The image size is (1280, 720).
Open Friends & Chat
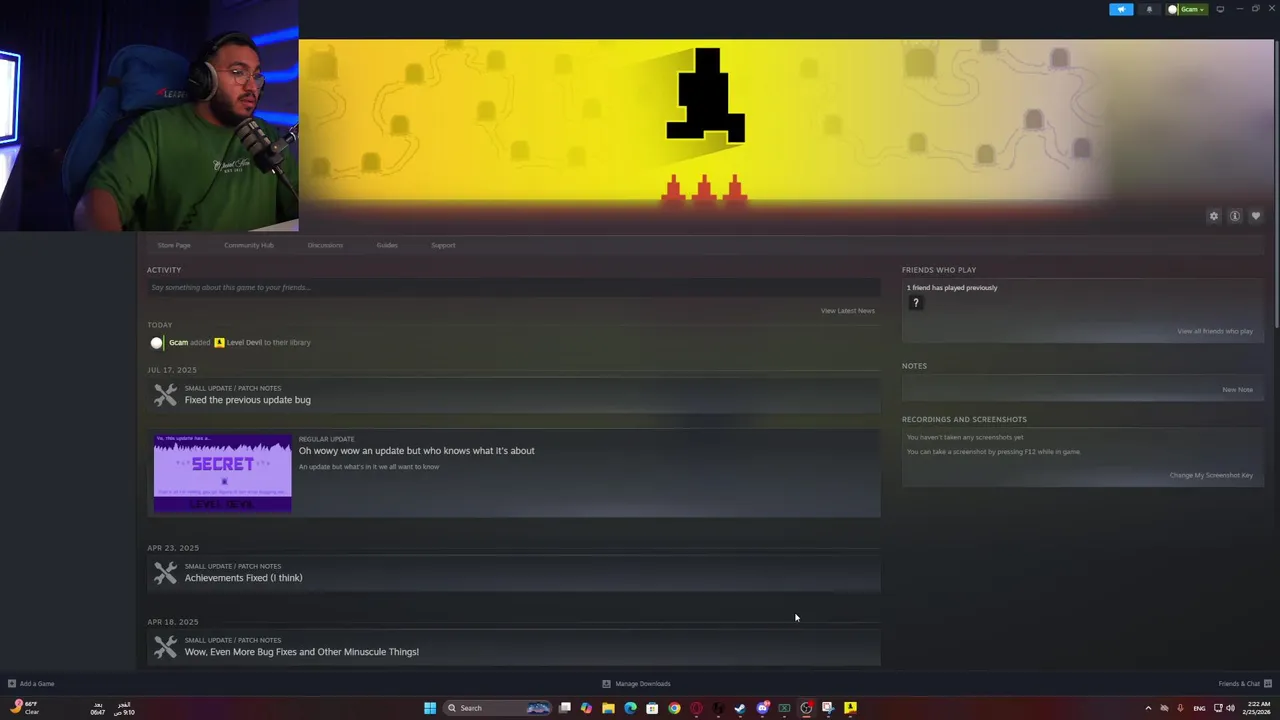click(1245, 684)
